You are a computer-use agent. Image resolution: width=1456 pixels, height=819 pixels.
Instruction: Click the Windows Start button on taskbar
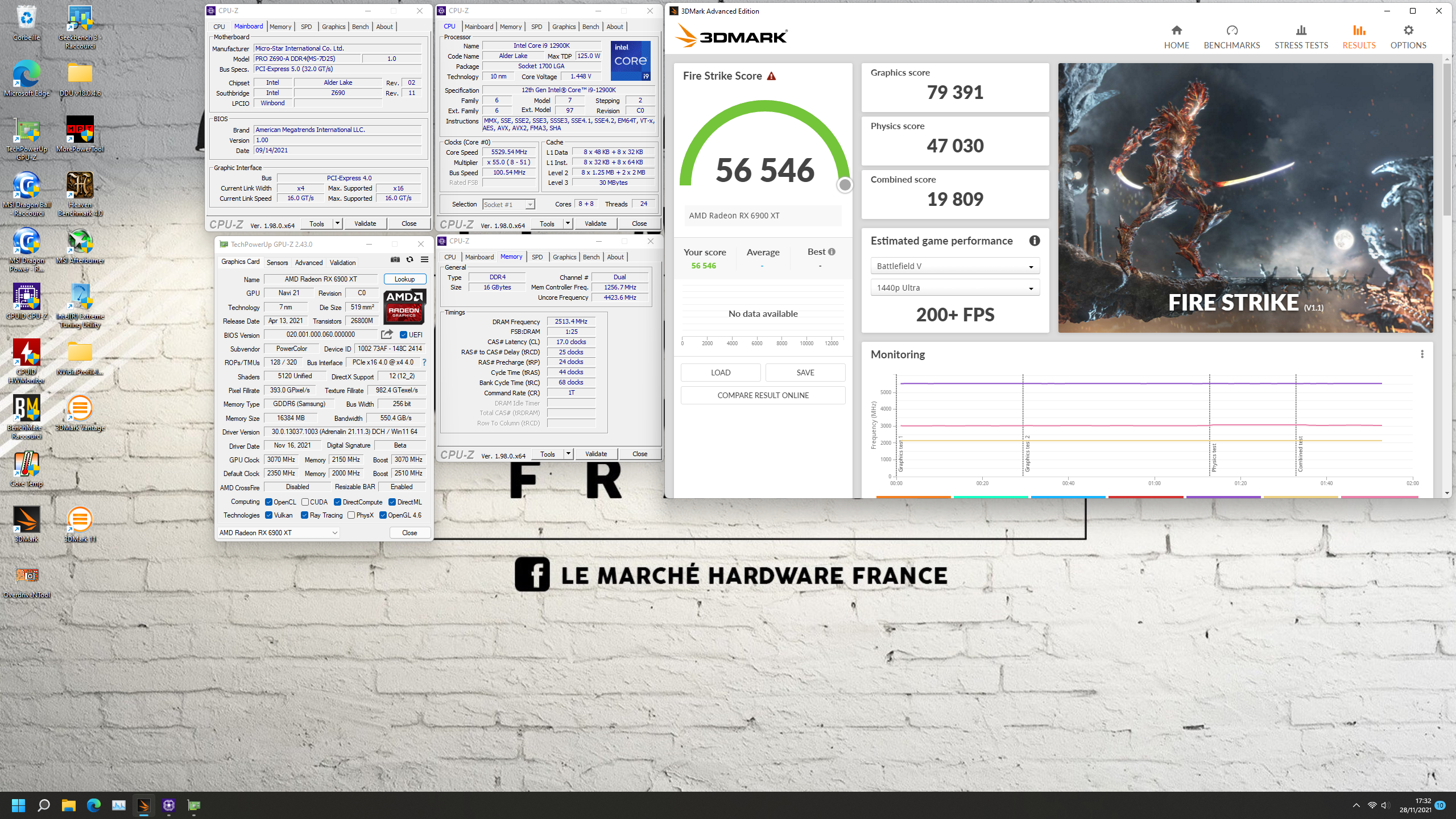[x=18, y=805]
